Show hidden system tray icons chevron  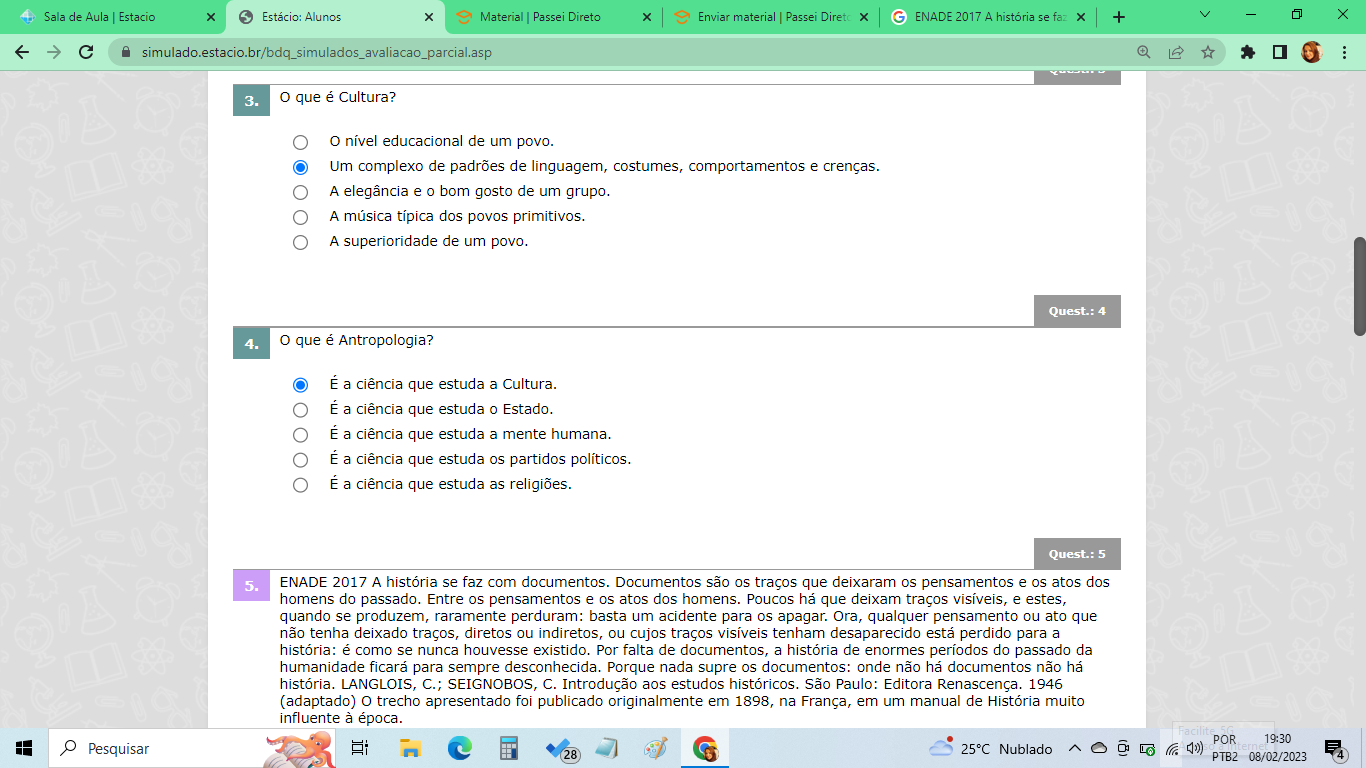click(1075, 748)
